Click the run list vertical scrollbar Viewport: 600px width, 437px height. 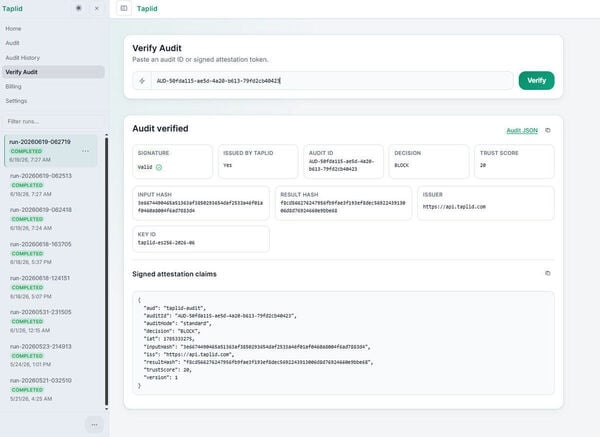point(106,272)
